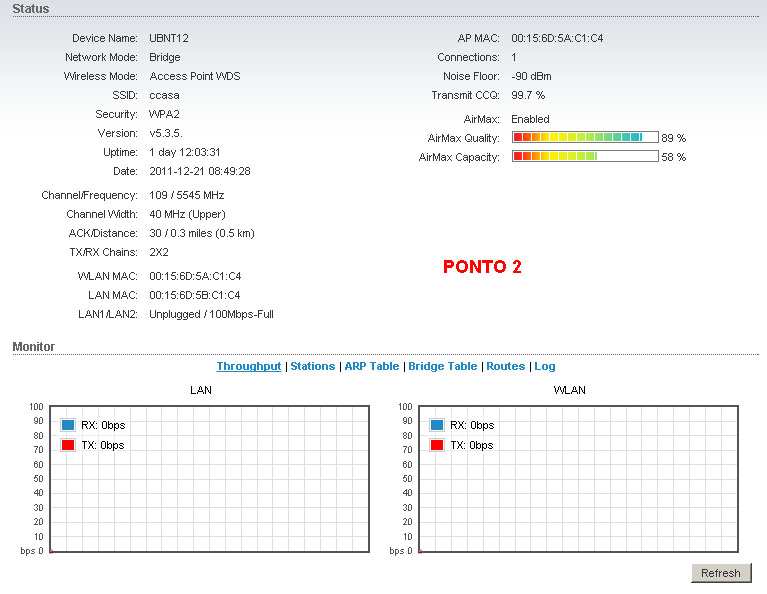
Task: Click the channel width 40 MHz (Upper)
Action: point(187,215)
